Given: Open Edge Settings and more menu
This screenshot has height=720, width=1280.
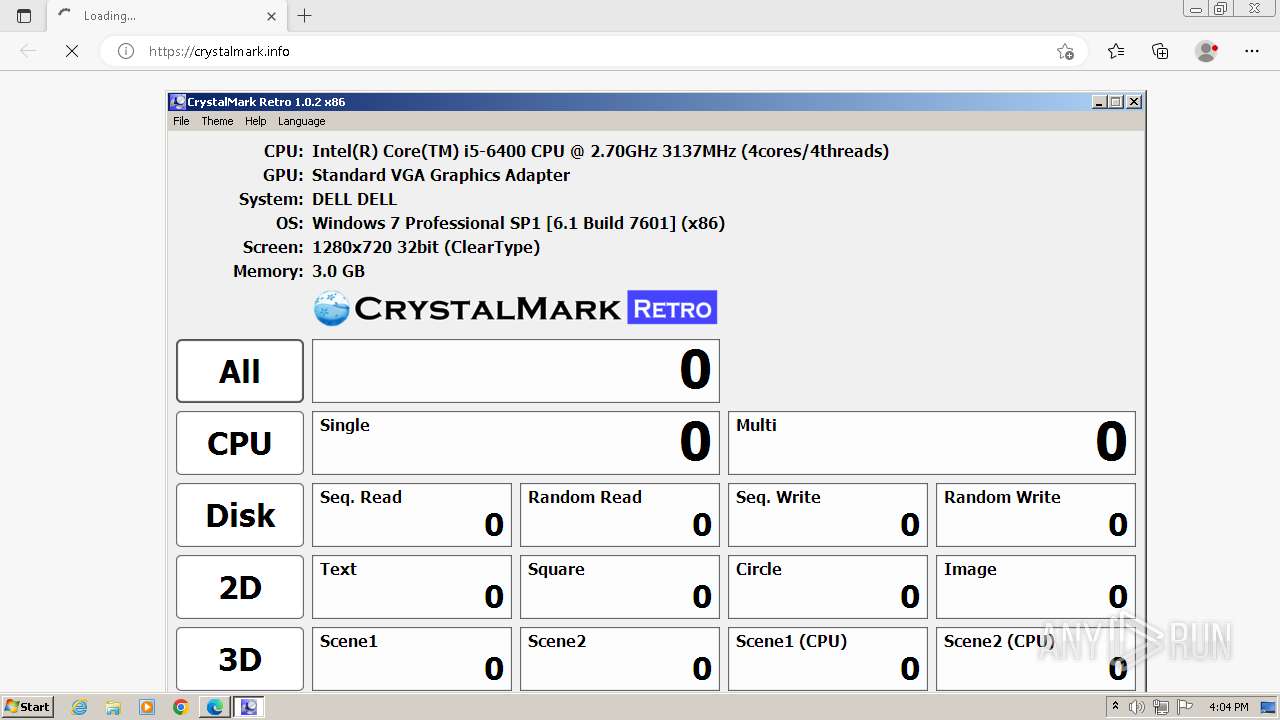Looking at the screenshot, I should tap(1252, 51).
